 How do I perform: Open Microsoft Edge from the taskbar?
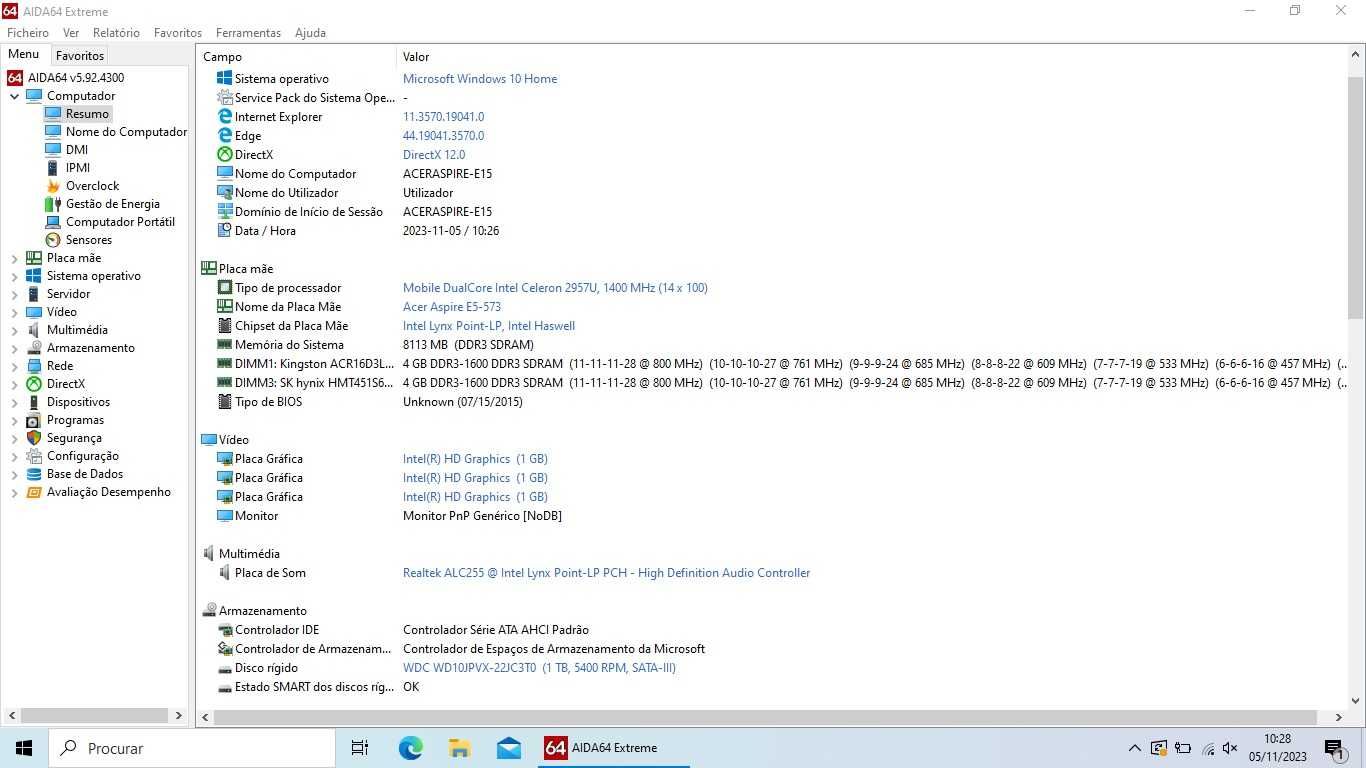(x=410, y=748)
